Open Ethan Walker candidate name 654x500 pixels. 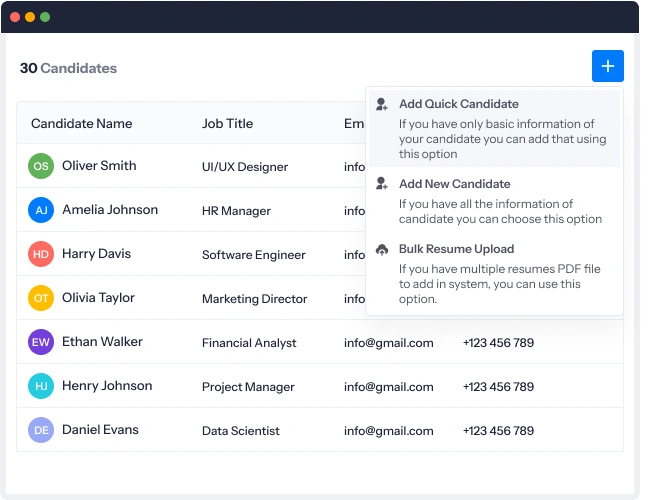click(x=102, y=342)
